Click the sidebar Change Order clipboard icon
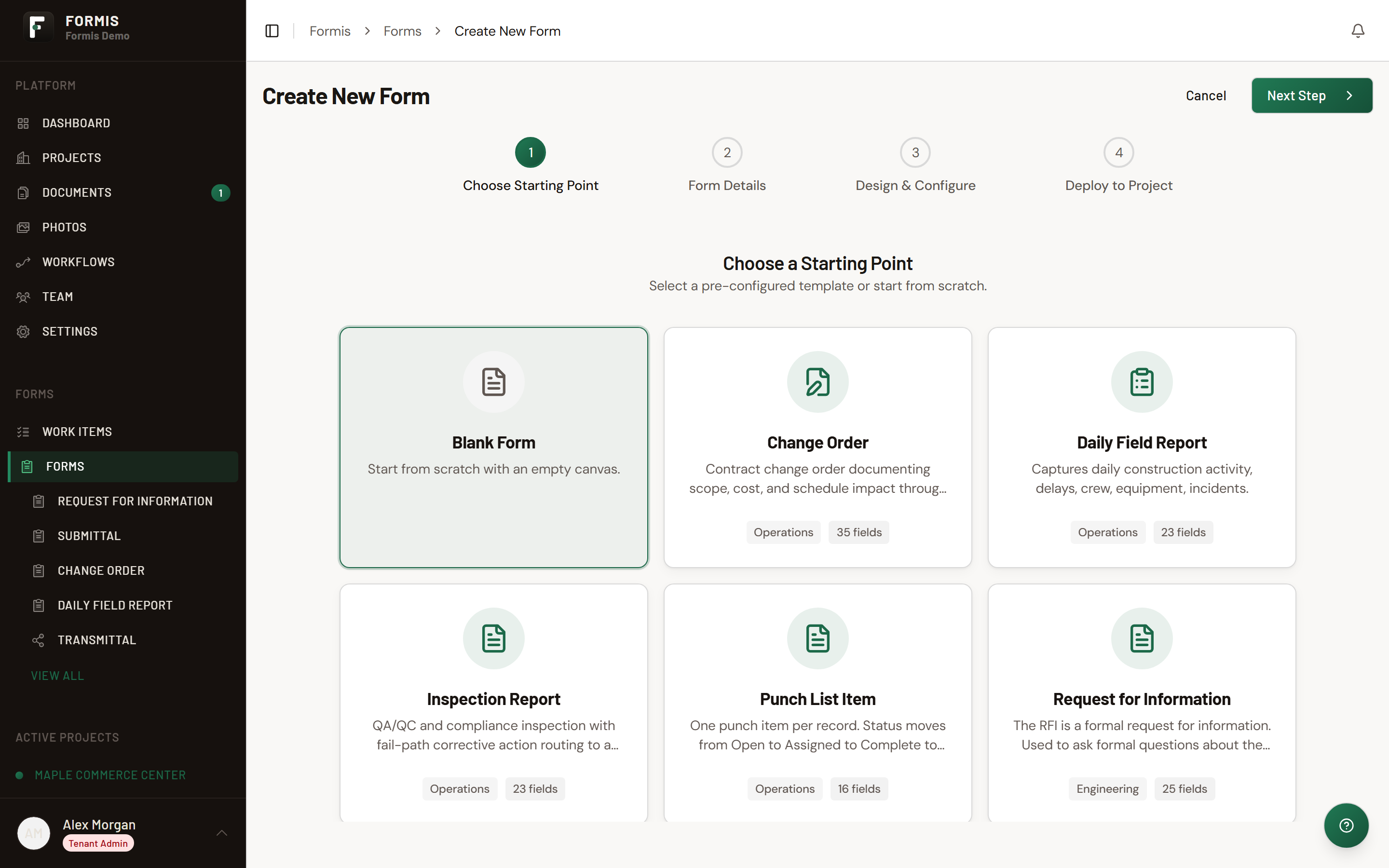The width and height of the screenshot is (1389, 868). pos(39,570)
